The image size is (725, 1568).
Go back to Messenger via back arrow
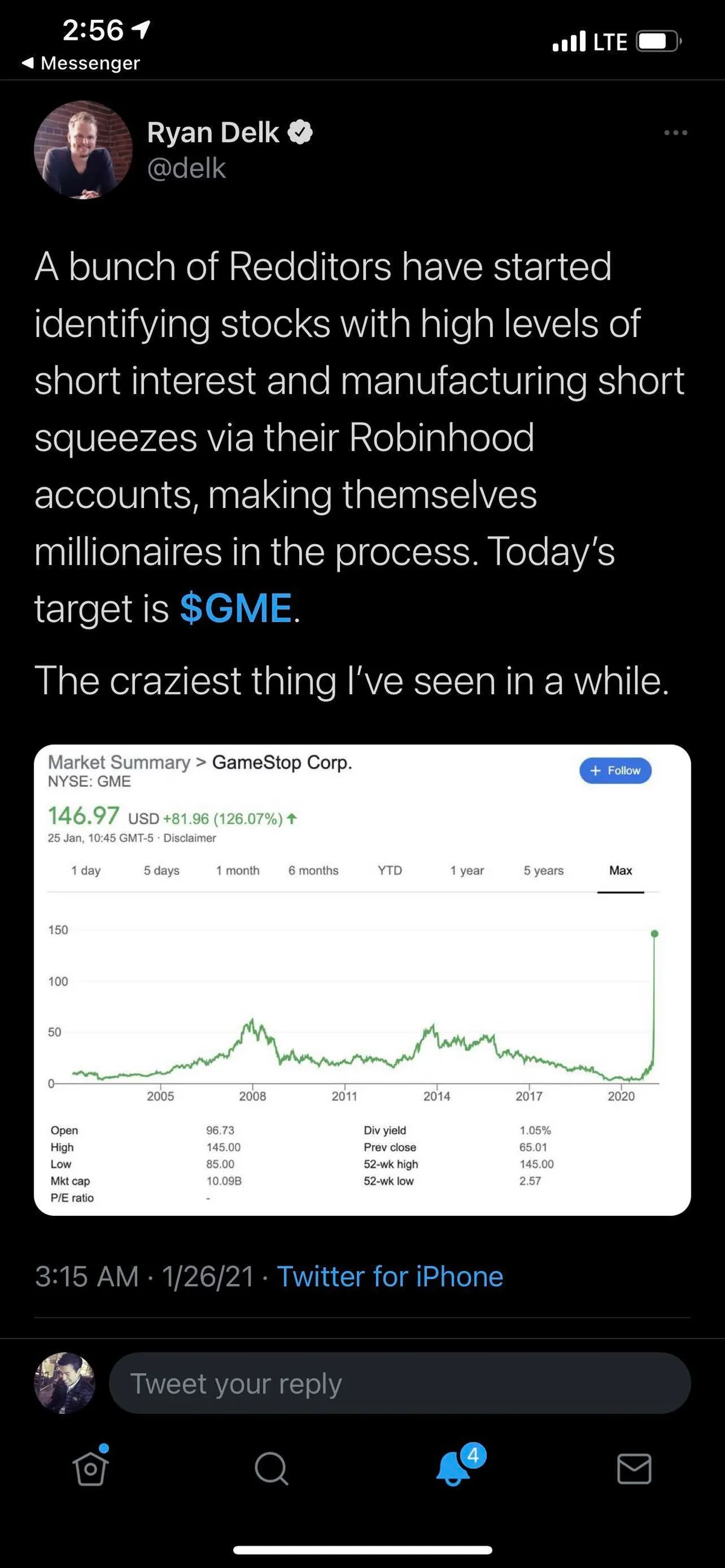[27, 63]
